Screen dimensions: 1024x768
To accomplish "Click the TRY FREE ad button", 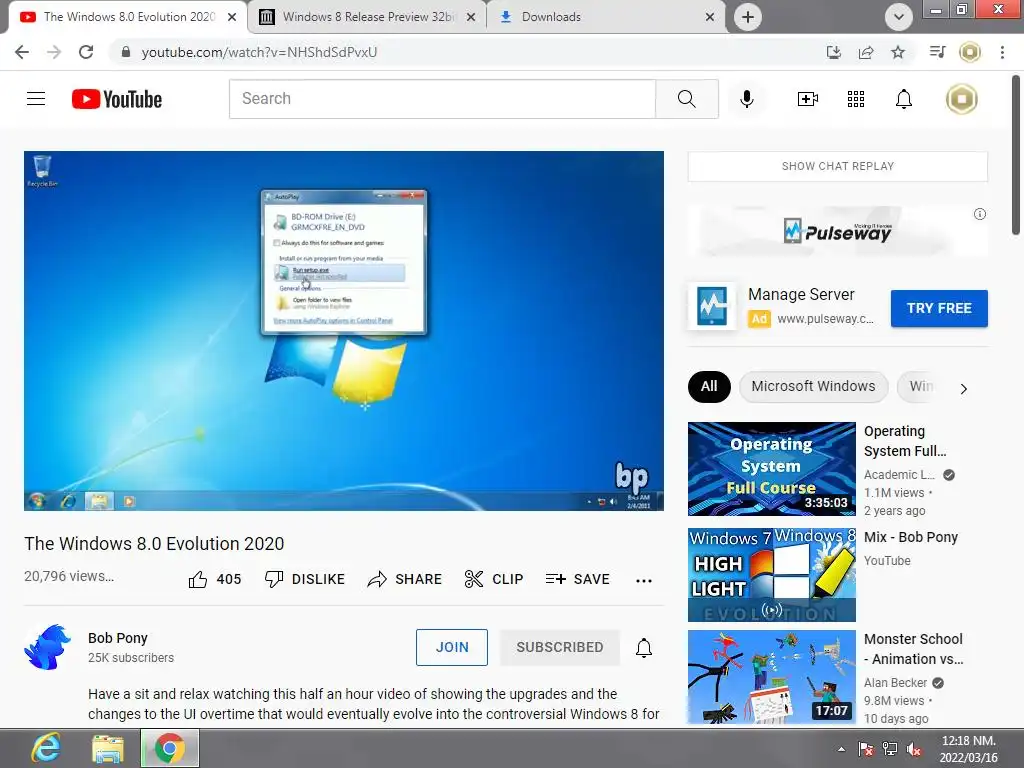I will click(x=938, y=308).
